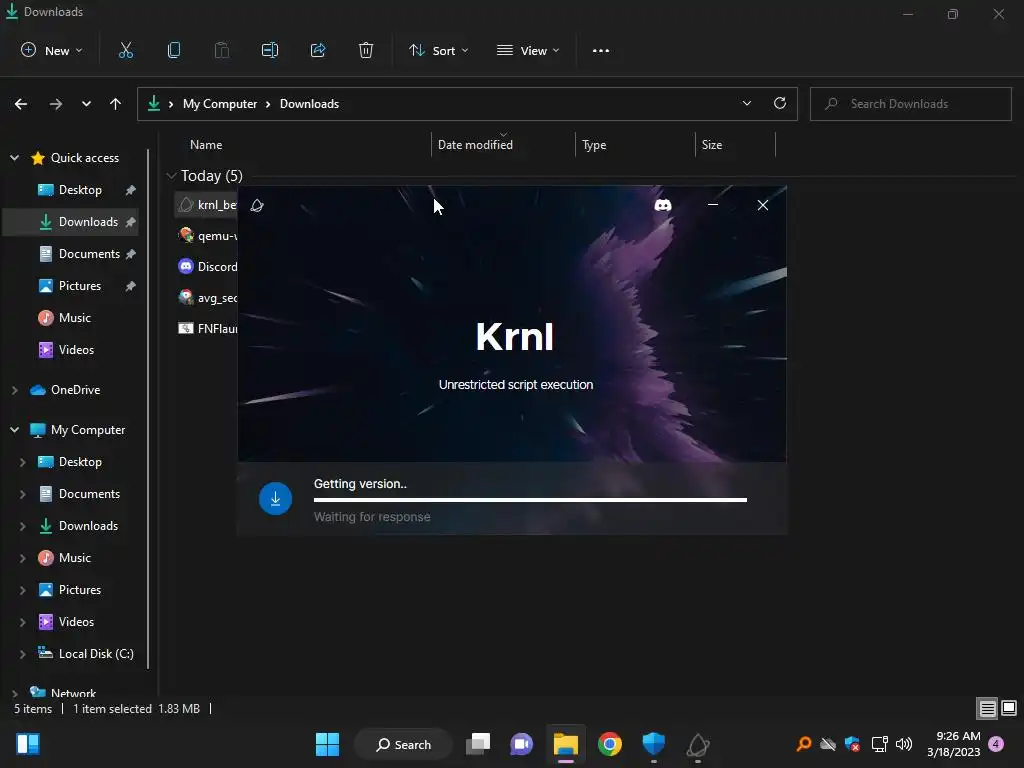Open the View options dropdown
1024x768 pixels.
coord(528,50)
